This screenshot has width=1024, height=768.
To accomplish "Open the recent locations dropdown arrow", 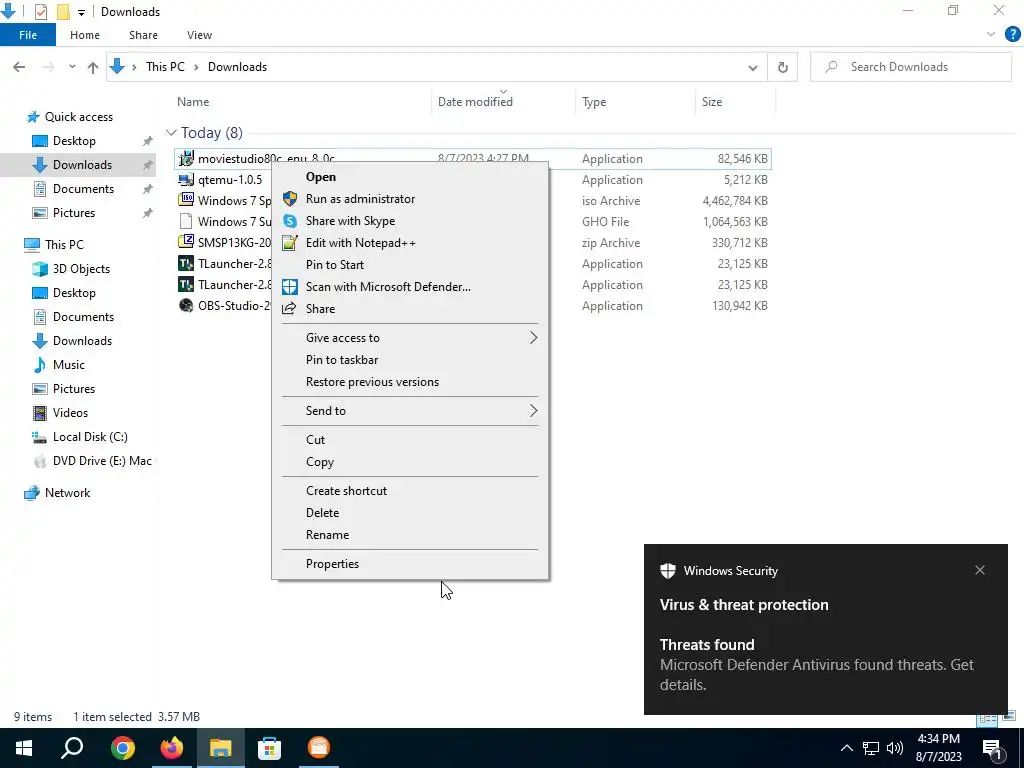I will pyautogui.click(x=72, y=67).
